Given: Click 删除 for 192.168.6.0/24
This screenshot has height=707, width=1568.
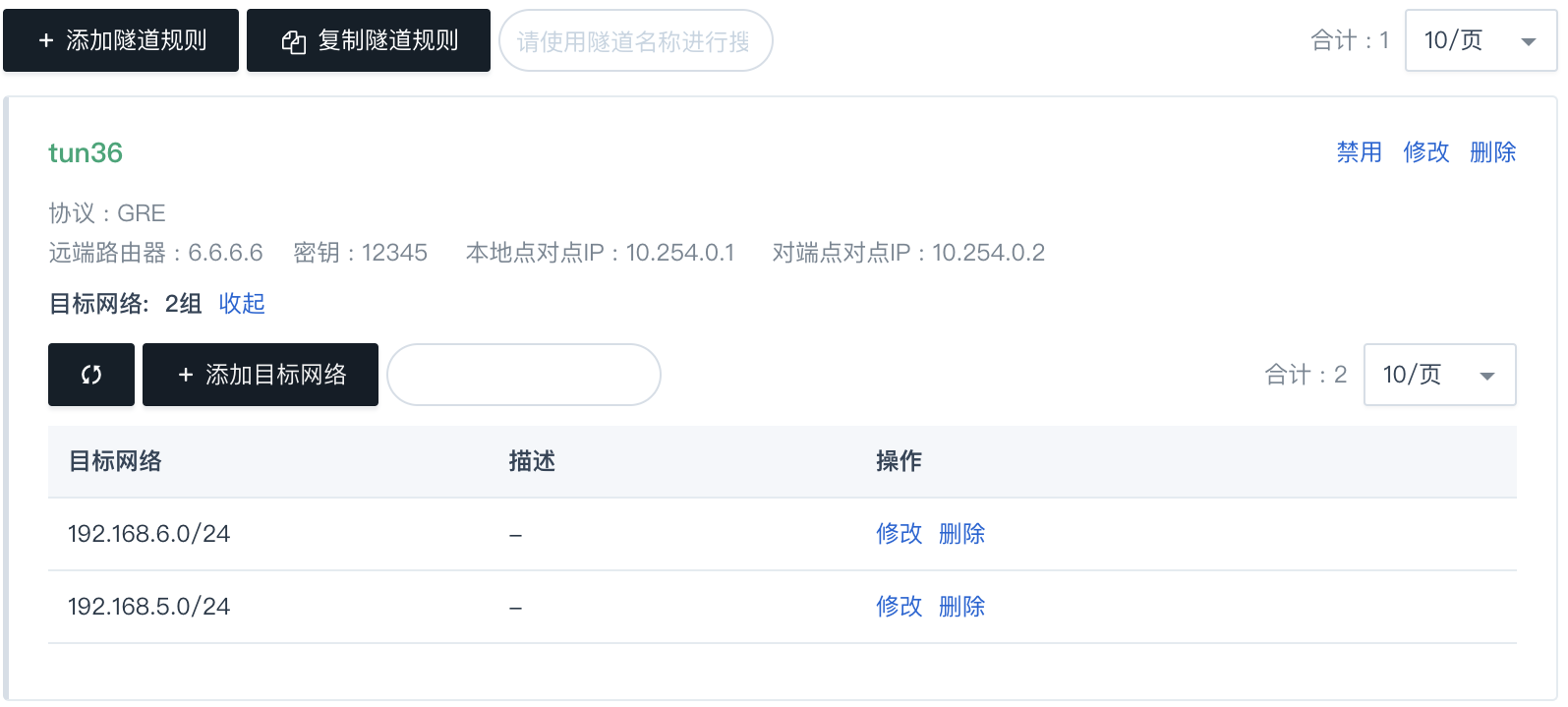Looking at the screenshot, I should pos(962,534).
